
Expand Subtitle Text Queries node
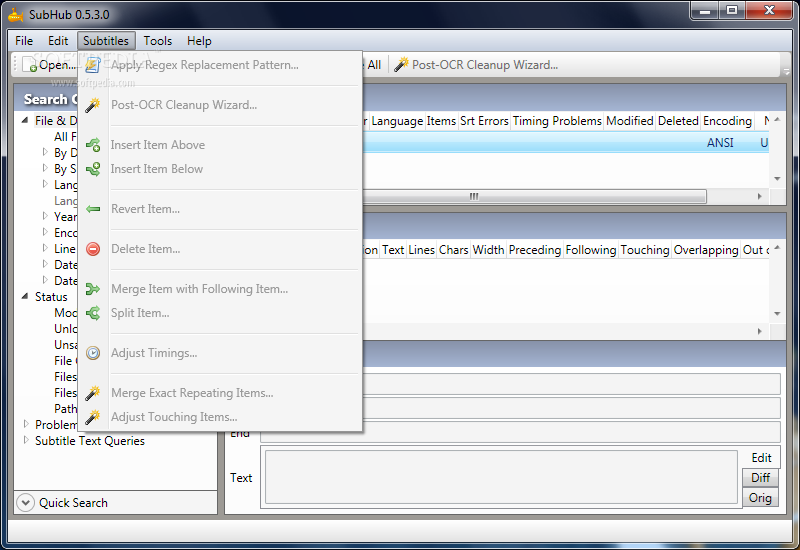pos(26,440)
